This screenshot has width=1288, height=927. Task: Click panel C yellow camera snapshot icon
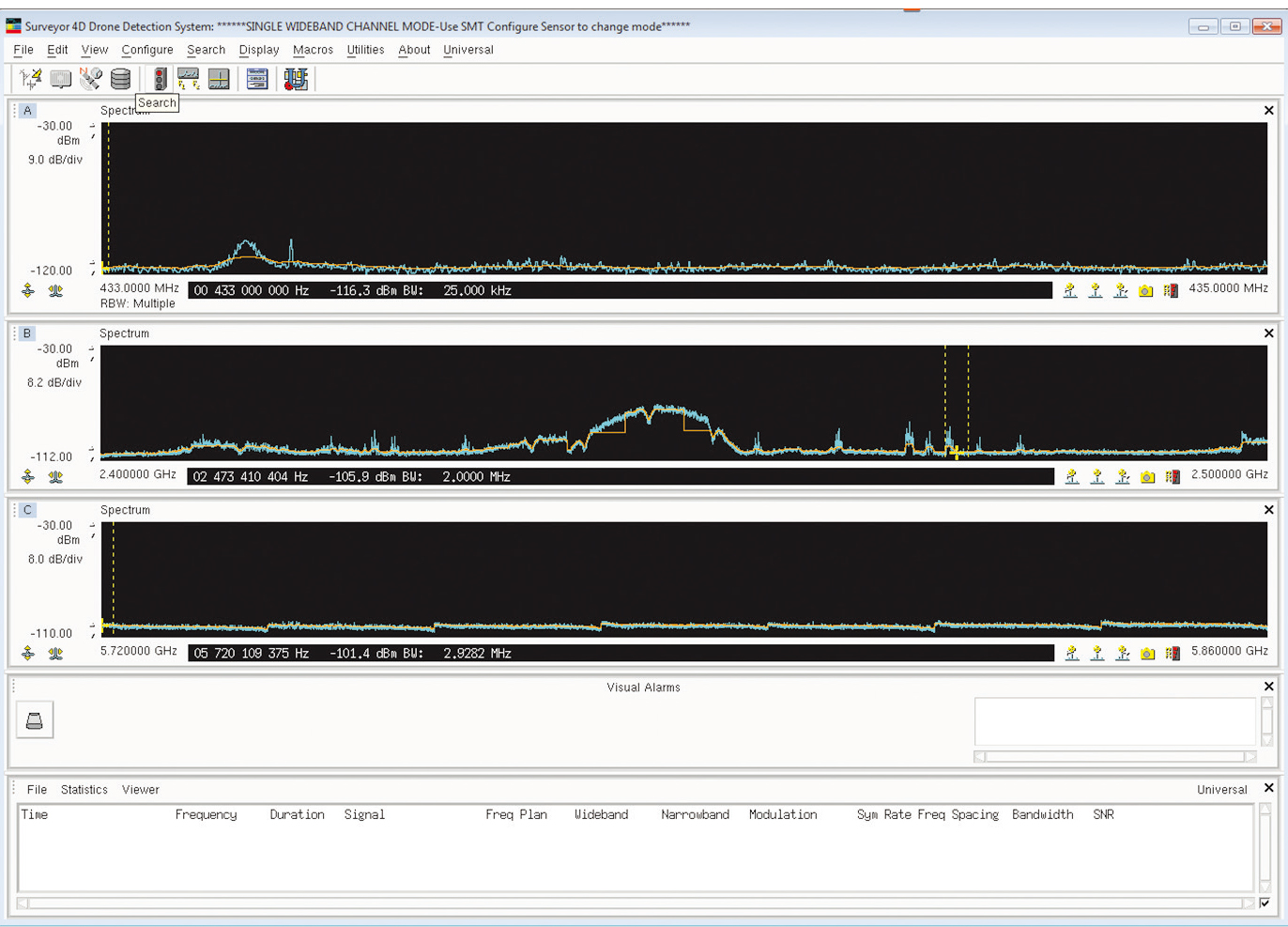tap(1147, 654)
